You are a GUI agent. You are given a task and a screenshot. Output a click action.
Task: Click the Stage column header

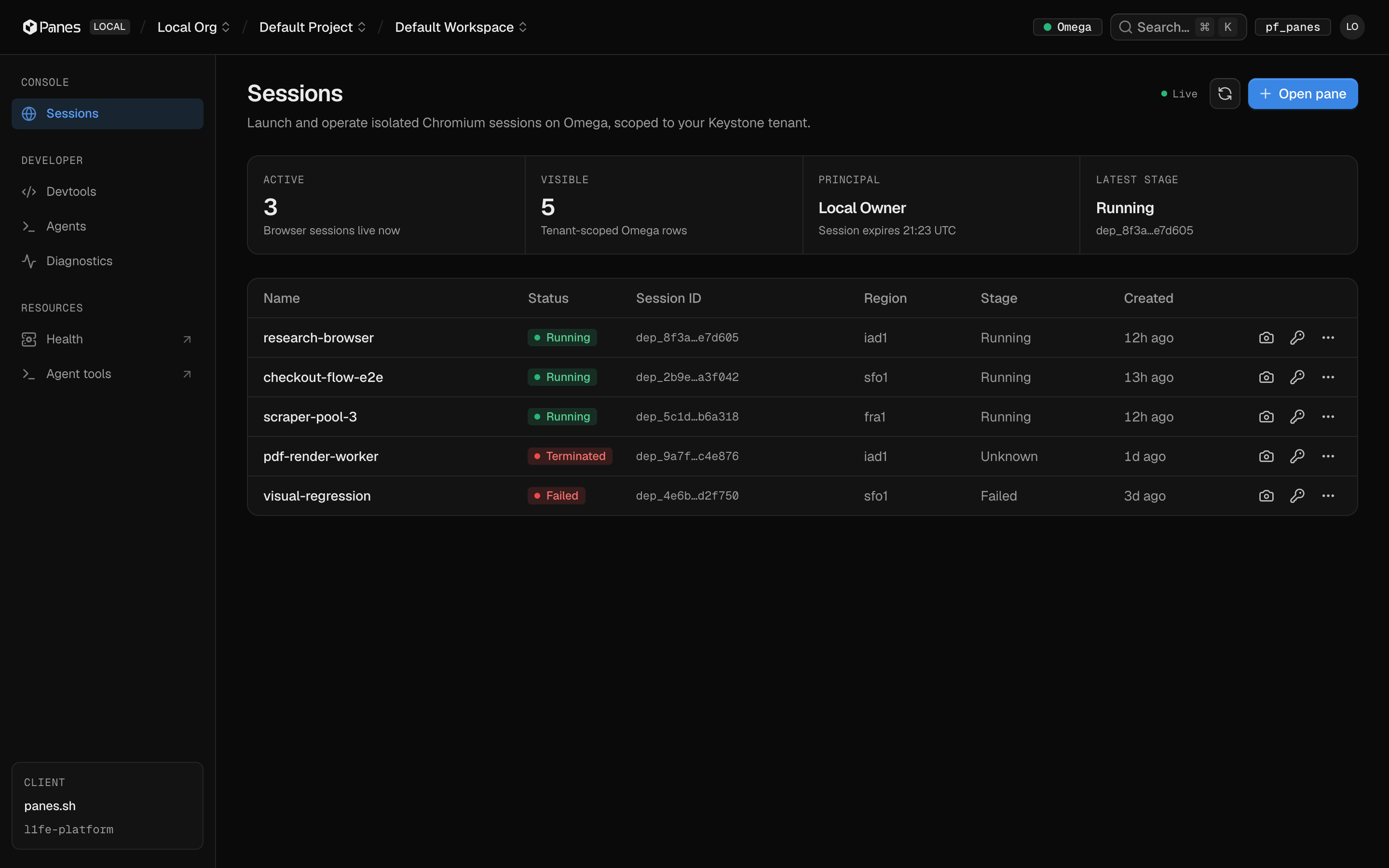coord(999,298)
